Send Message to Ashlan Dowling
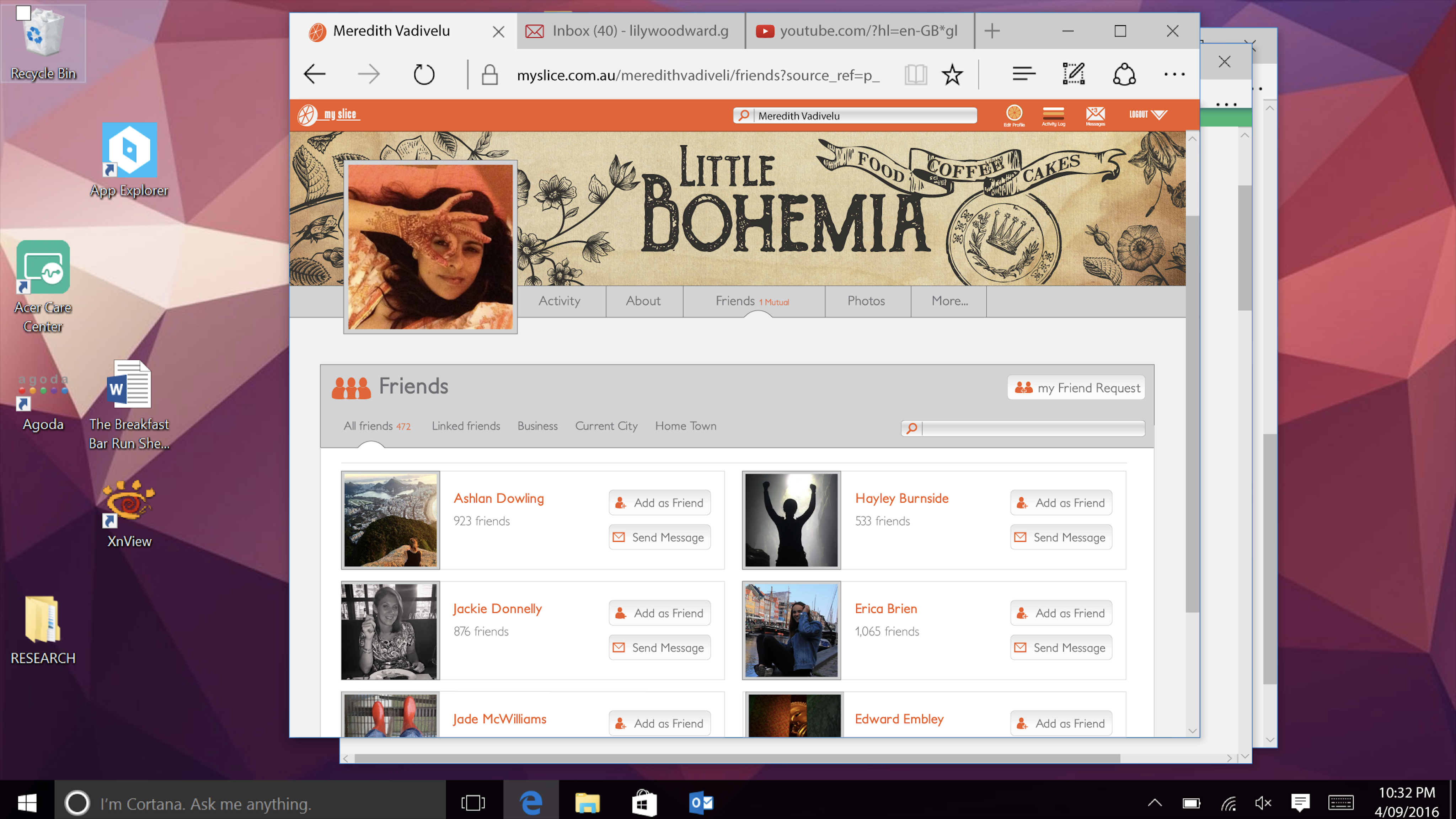The height and width of the screenshot is (819, 1456). pos(660,537)
